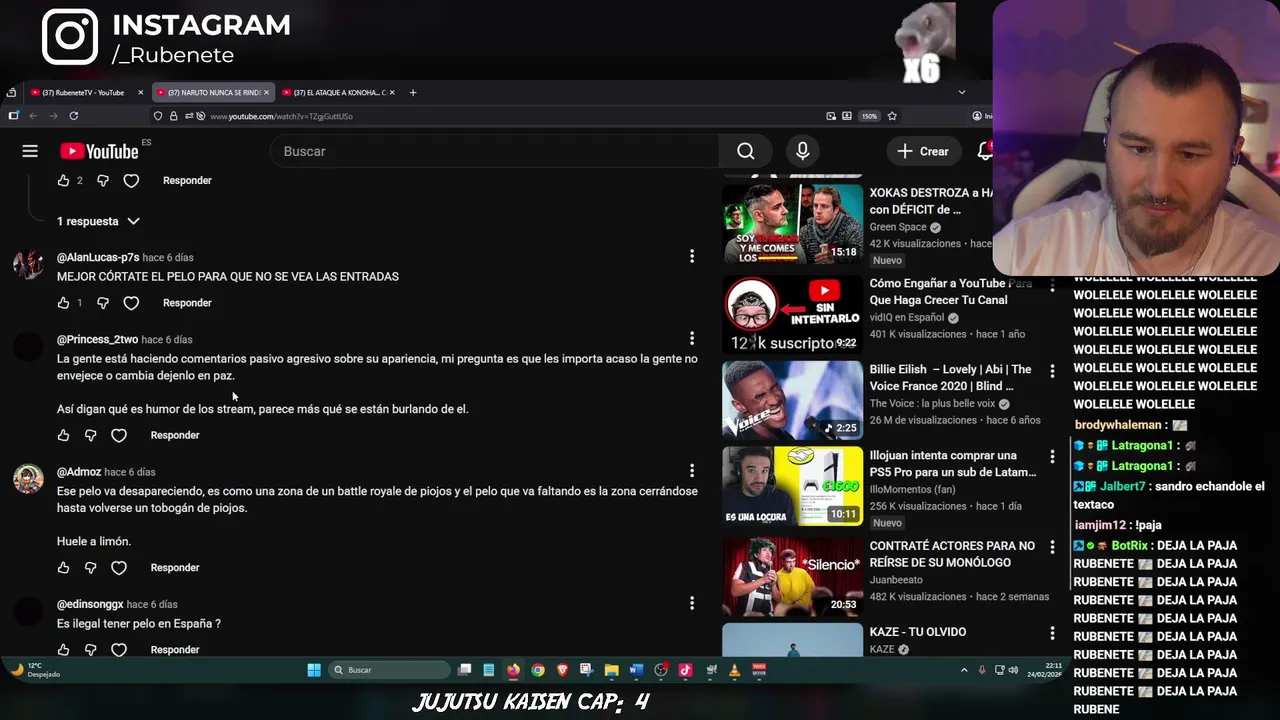Dislike the AlanLucas-p7s comment
The image size is (1280, 720).
pos(103,303)
